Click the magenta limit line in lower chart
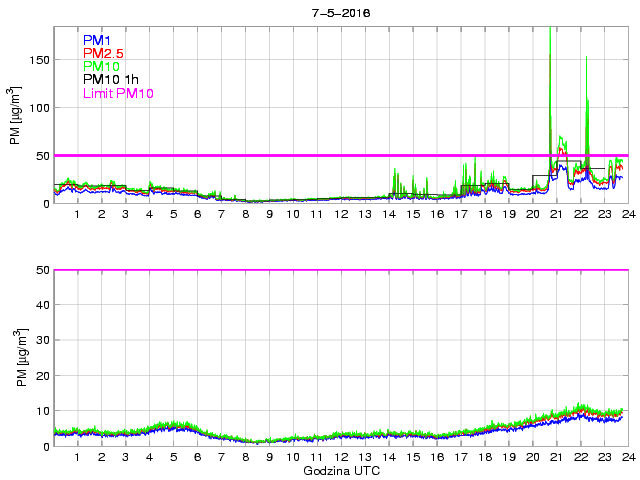 [340, 270]
